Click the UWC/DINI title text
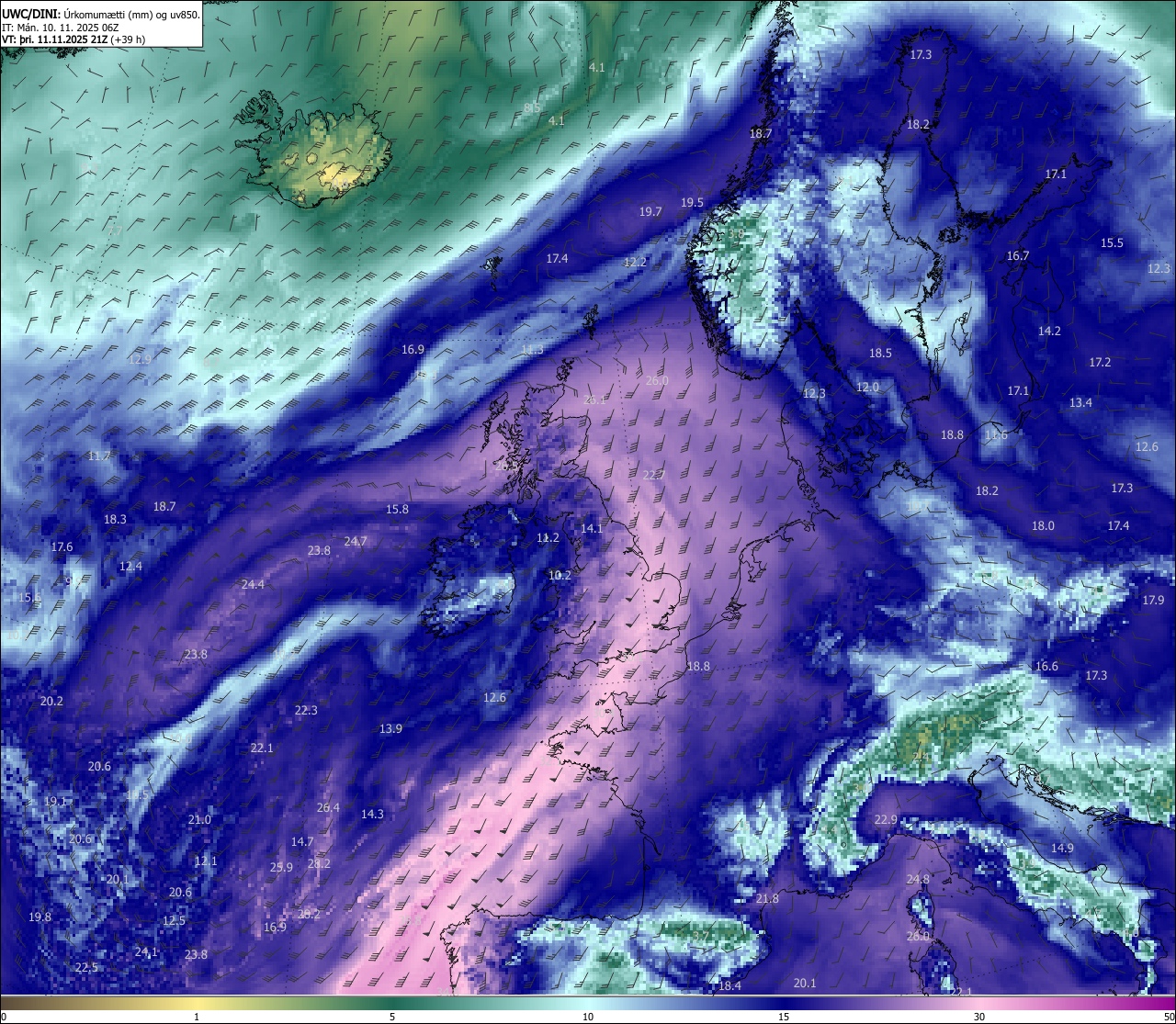Screen dimensions: 1176x1024 point(30,14)
